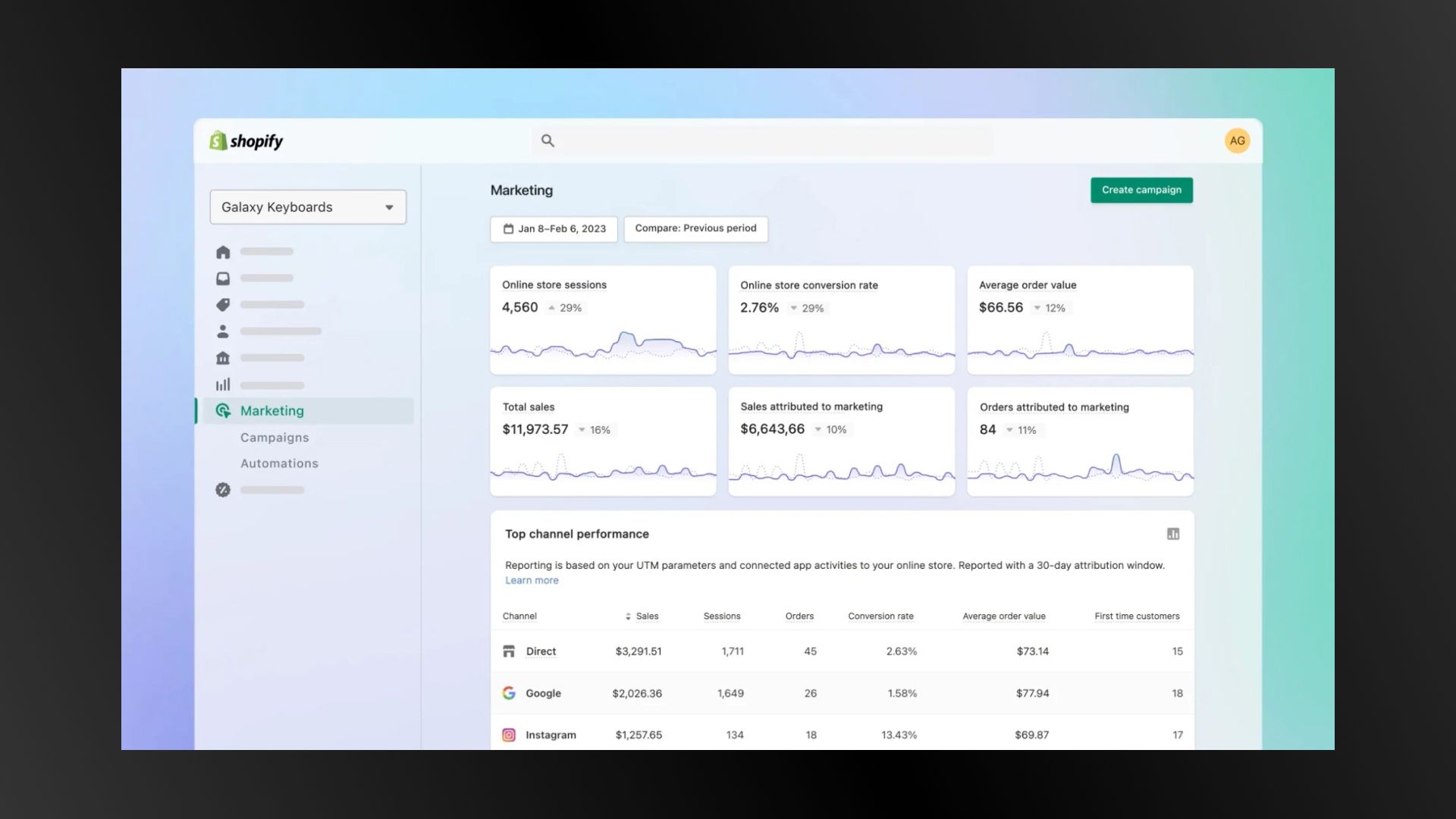
Task: Select the Products tag icon
Action: (223, 305)
